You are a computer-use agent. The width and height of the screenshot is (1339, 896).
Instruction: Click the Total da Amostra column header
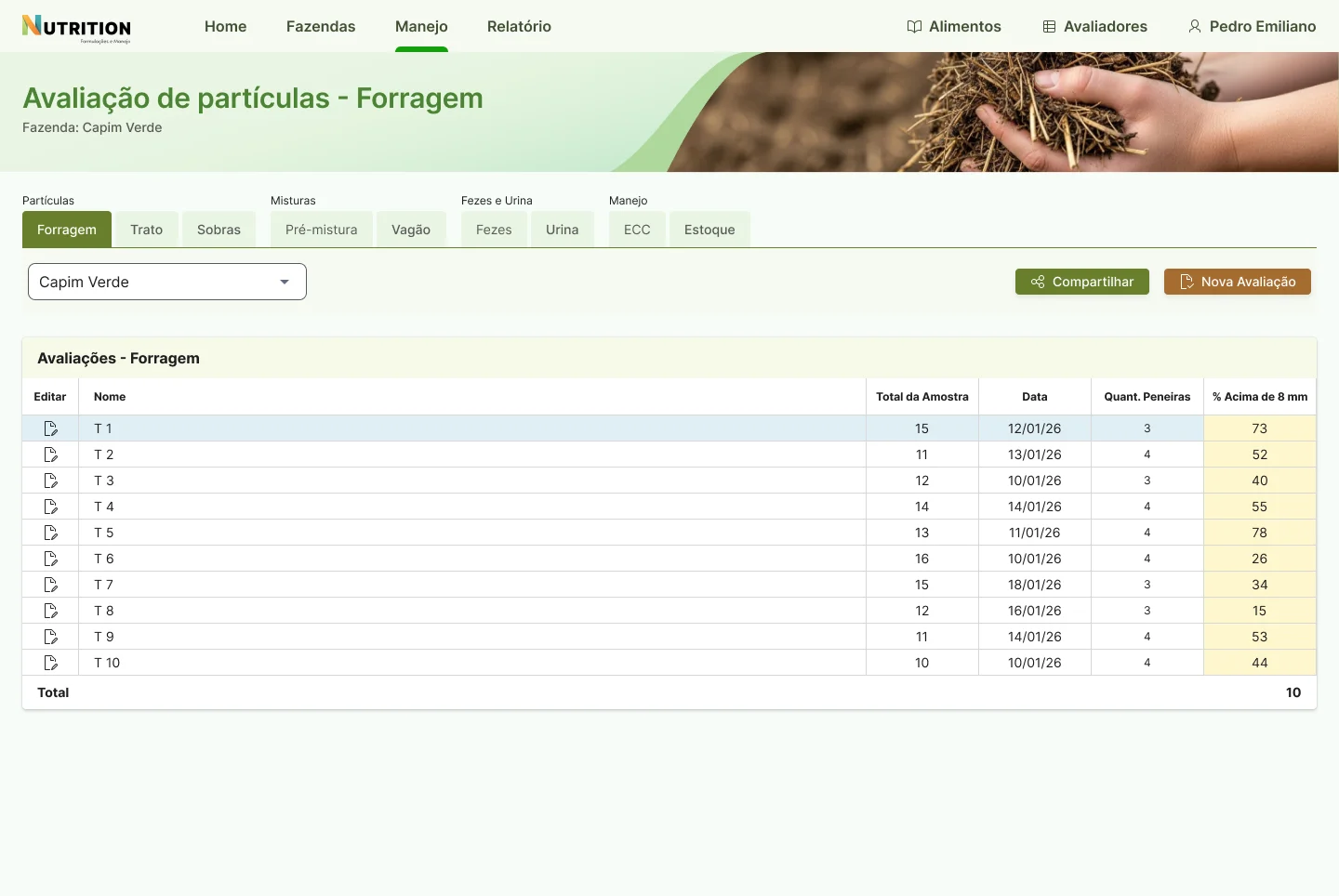tap(922, 397)
